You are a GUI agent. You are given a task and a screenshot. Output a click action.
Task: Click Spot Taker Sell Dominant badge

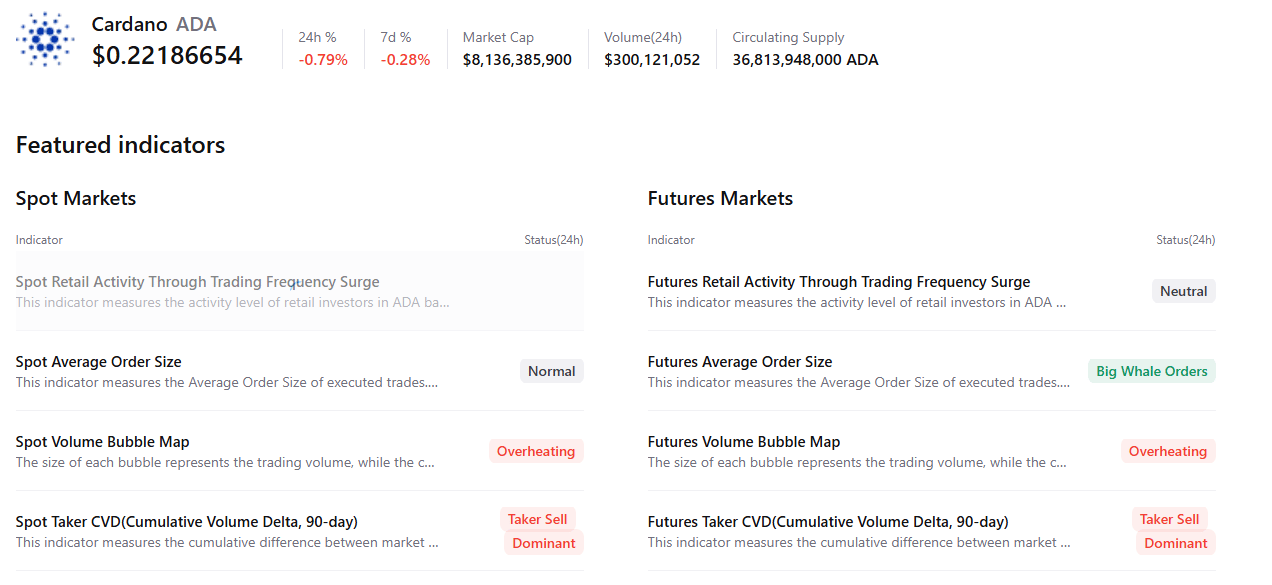tap(541, 531)
